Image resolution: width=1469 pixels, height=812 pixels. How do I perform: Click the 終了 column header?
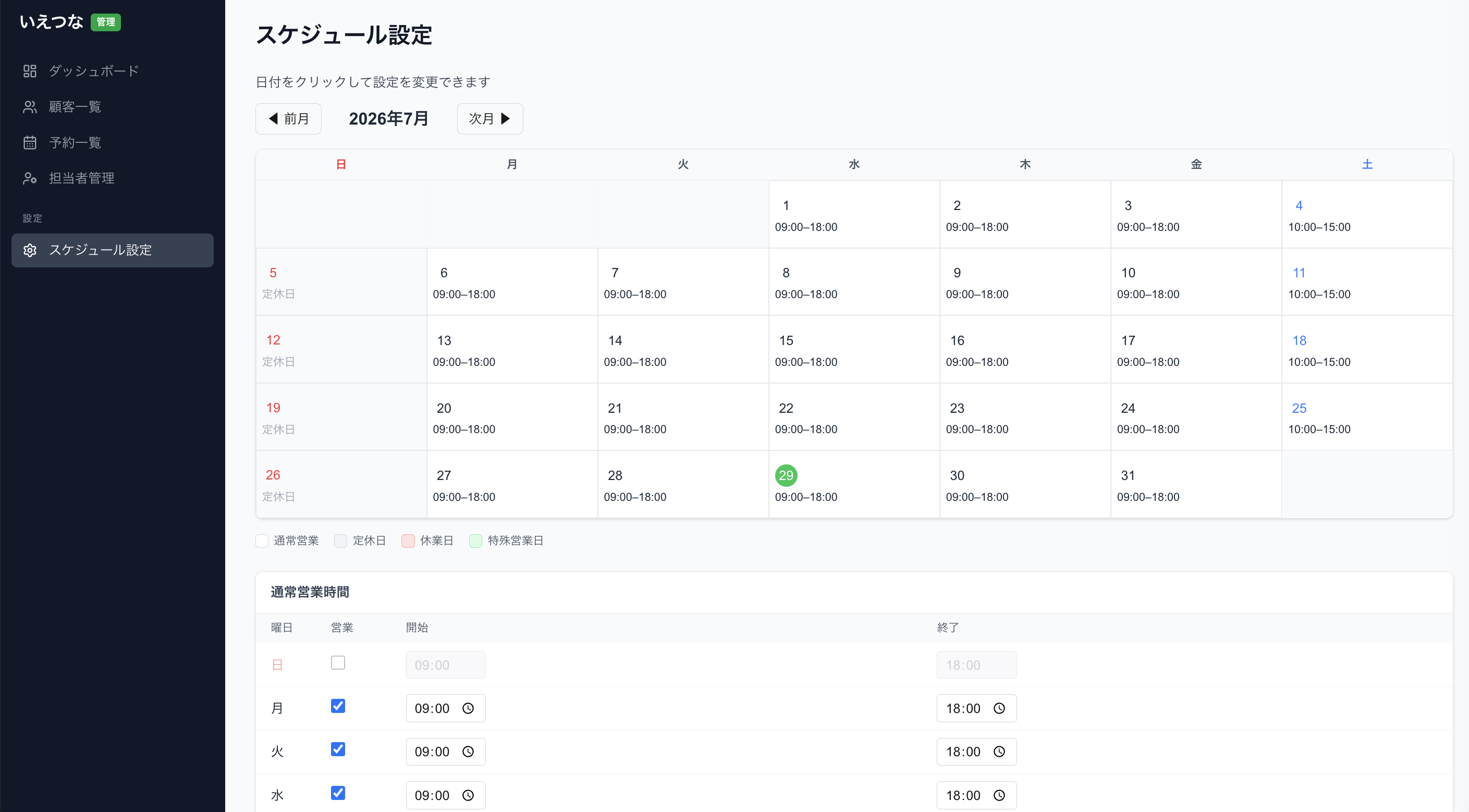point(948,628)
